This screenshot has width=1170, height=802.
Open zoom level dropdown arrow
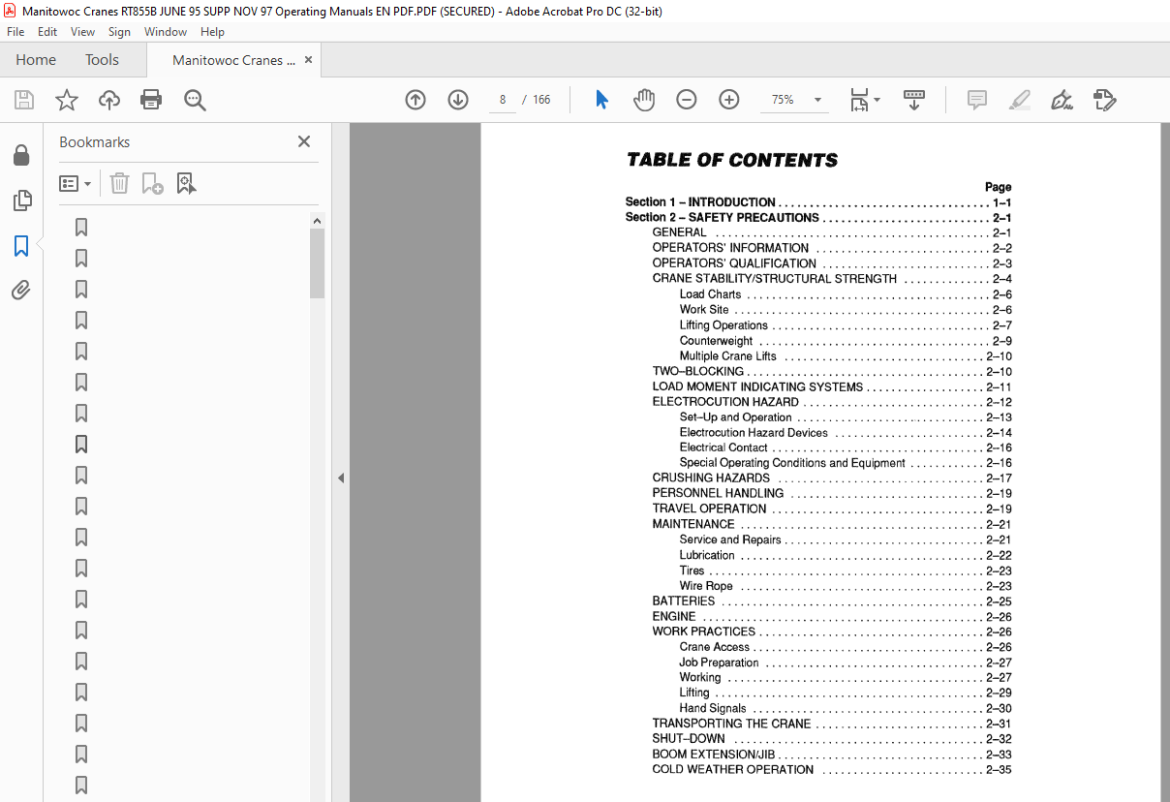pyautogui.click(x=818, y=100)
